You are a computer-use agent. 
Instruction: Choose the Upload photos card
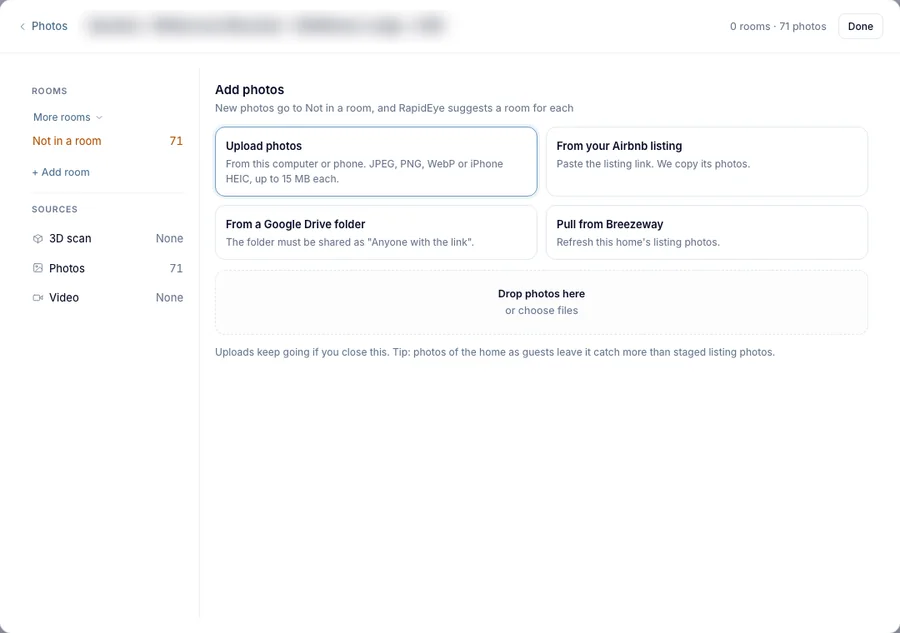coord(376,162)
